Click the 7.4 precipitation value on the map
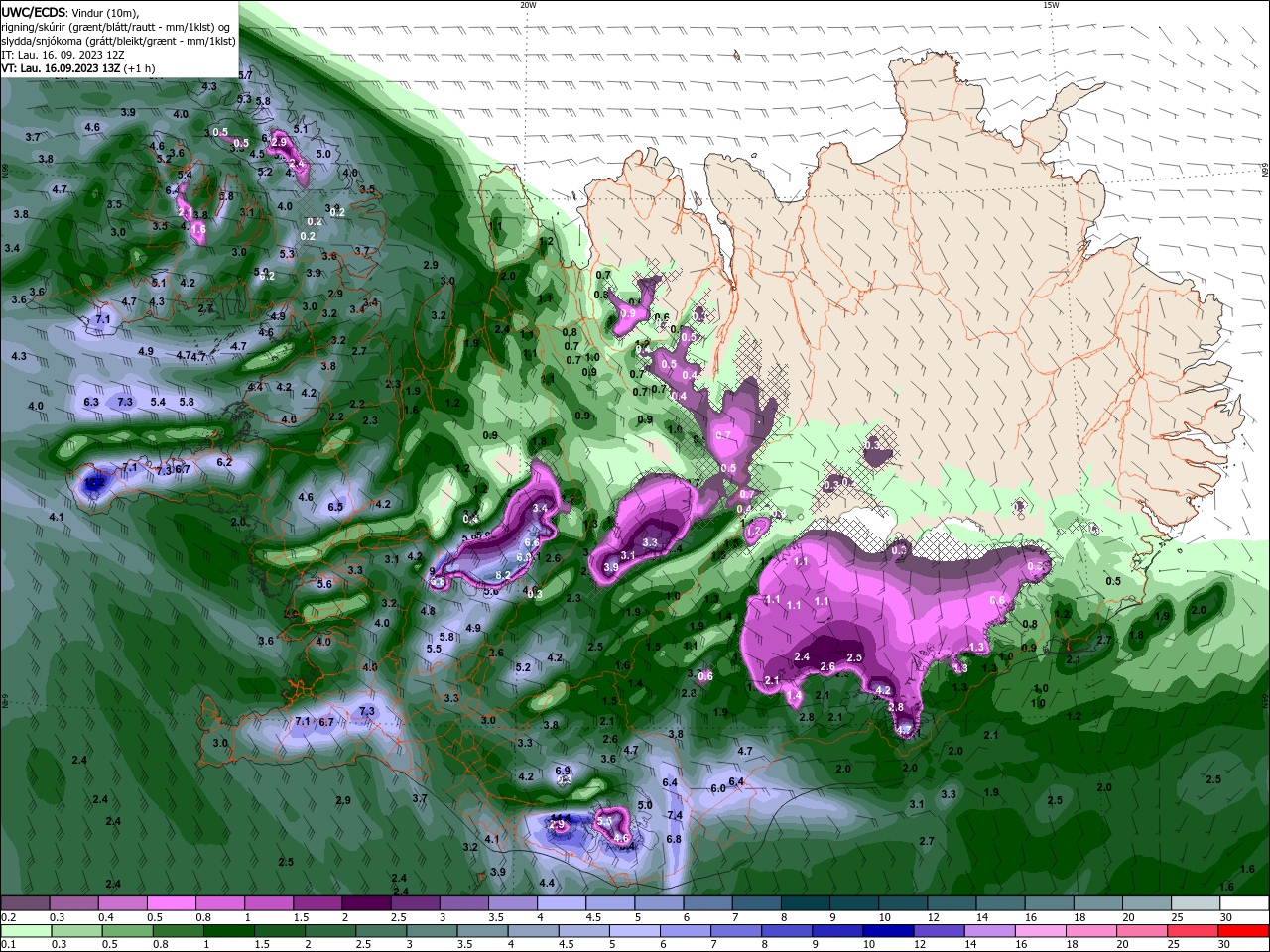The image size is (1270, 952). tap(676, 815)
